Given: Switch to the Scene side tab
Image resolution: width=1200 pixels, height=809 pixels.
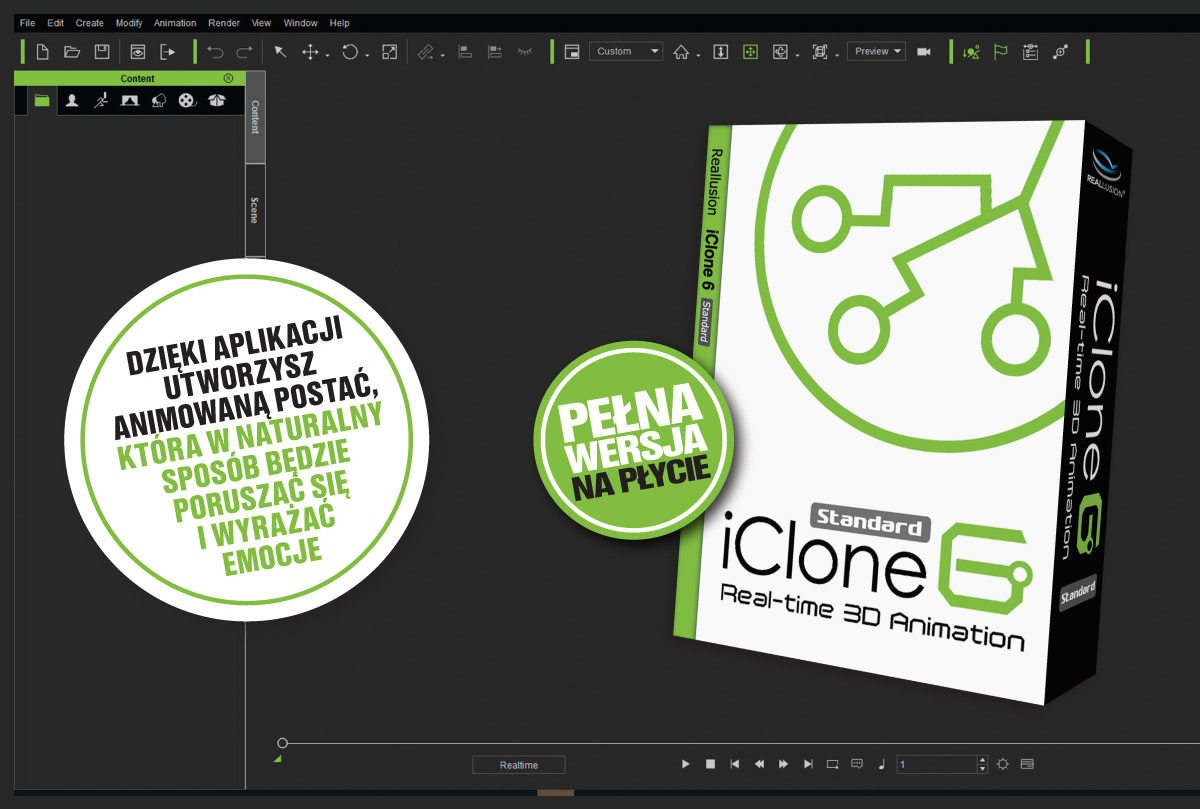Looking at the screenshot, I should pyautogui.click(x=254, y=209).
